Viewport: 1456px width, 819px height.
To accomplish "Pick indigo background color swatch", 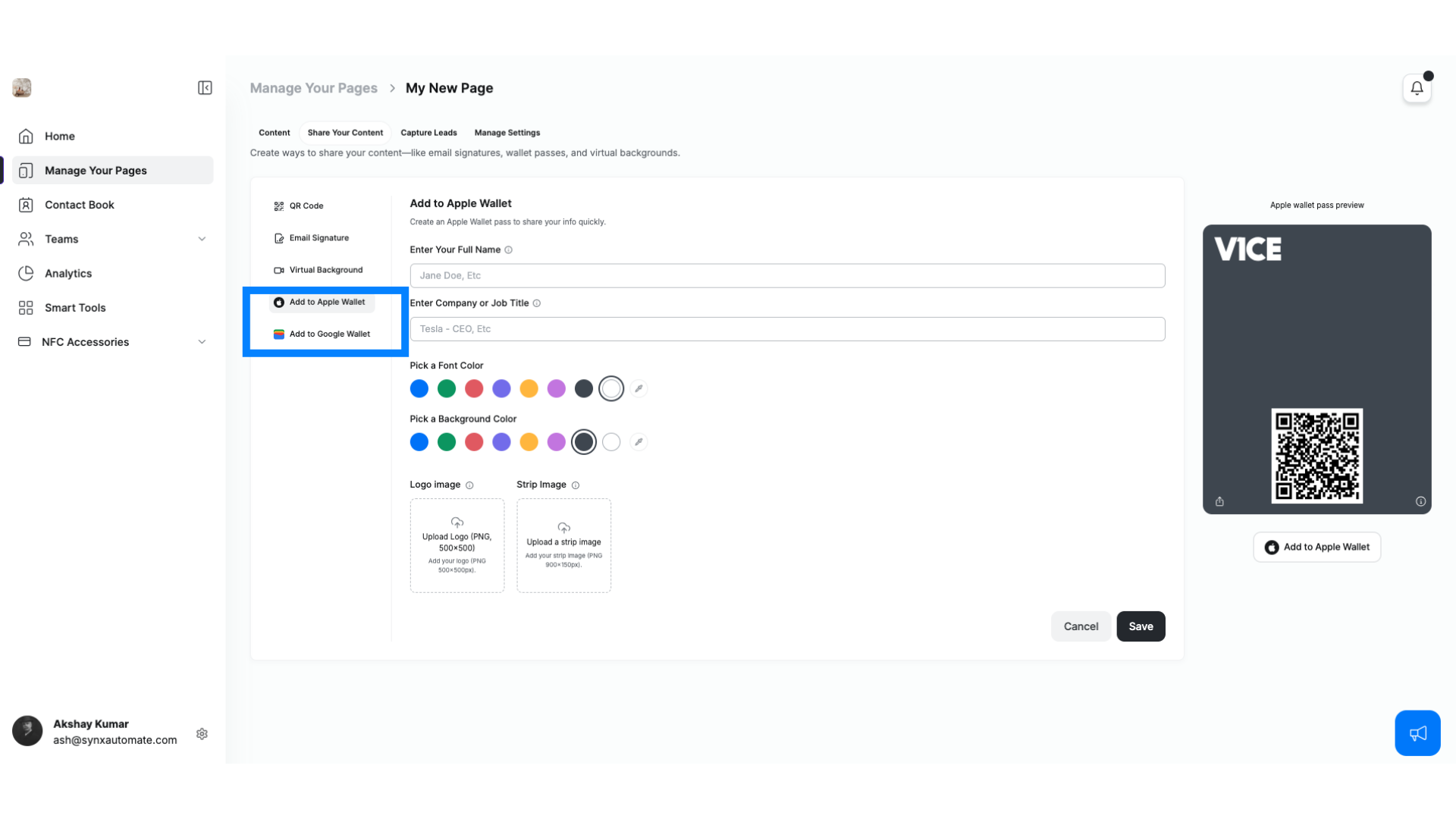I will click(501, 442).
